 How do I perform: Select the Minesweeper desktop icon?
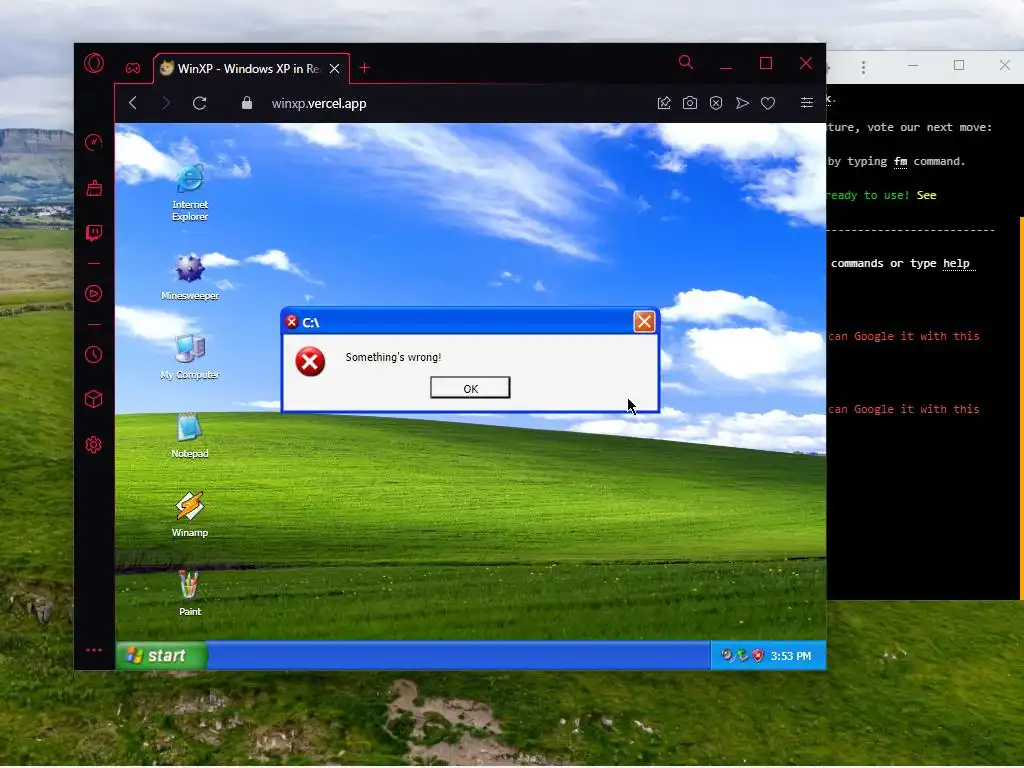[x=190, y=277]
